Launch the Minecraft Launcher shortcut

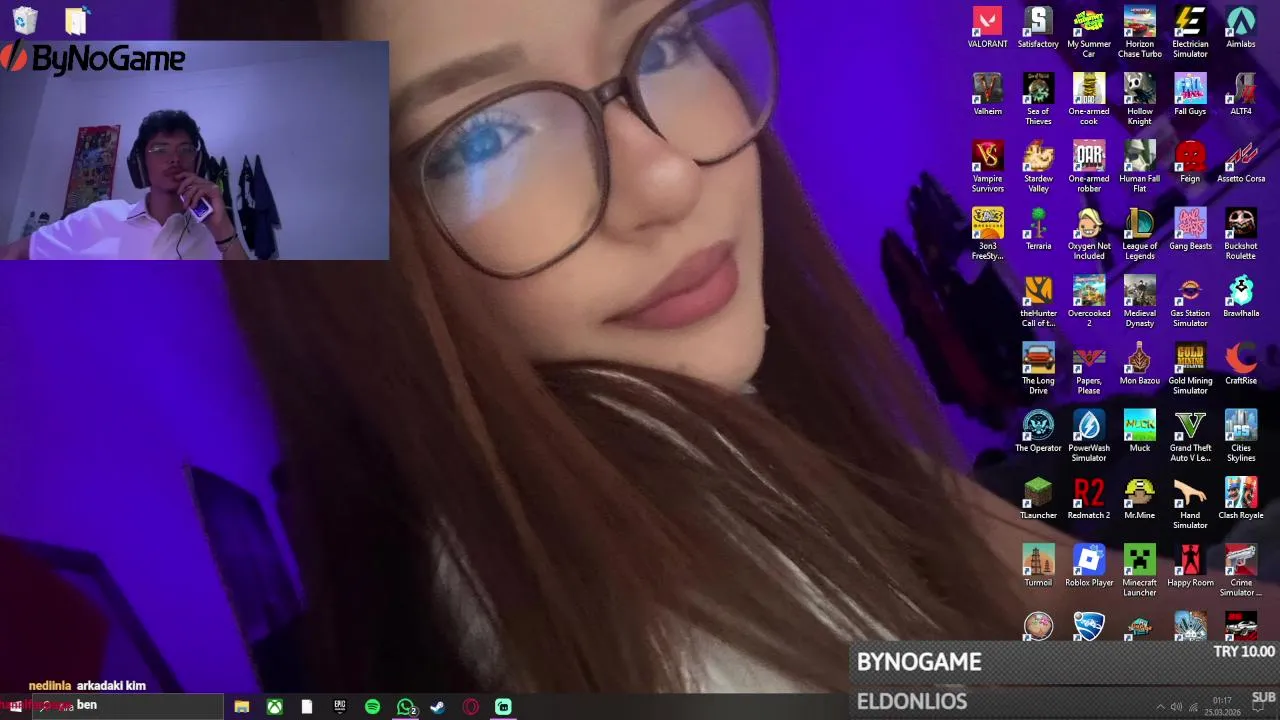pyautogui.click(x=1139, y=568)
